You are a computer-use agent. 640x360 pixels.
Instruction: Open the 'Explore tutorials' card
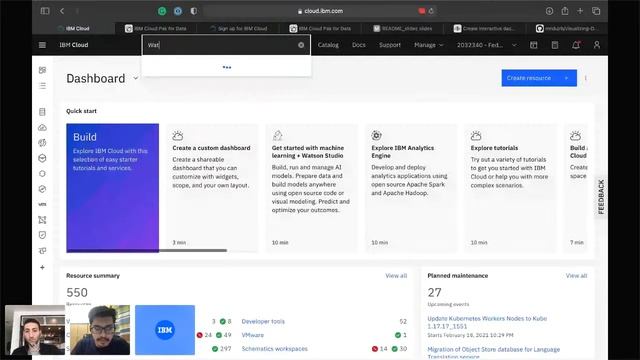tap(510, 188)
